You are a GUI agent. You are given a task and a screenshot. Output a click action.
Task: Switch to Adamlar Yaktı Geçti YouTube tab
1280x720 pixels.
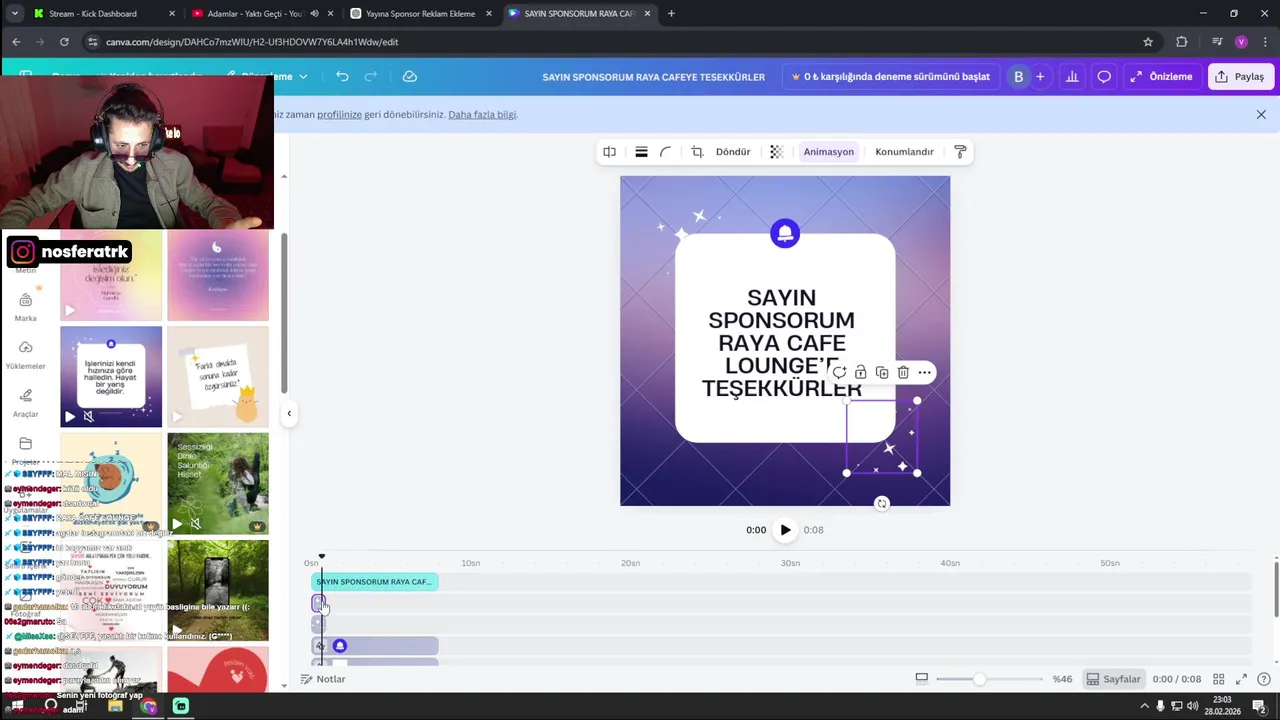[x=263, y=14]
